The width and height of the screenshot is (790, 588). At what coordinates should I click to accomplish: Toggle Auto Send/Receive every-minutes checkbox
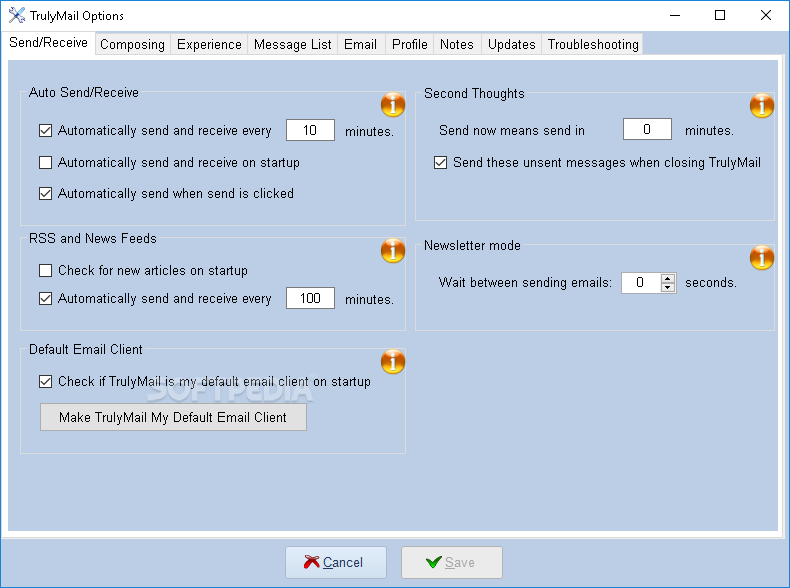(45, 131)
